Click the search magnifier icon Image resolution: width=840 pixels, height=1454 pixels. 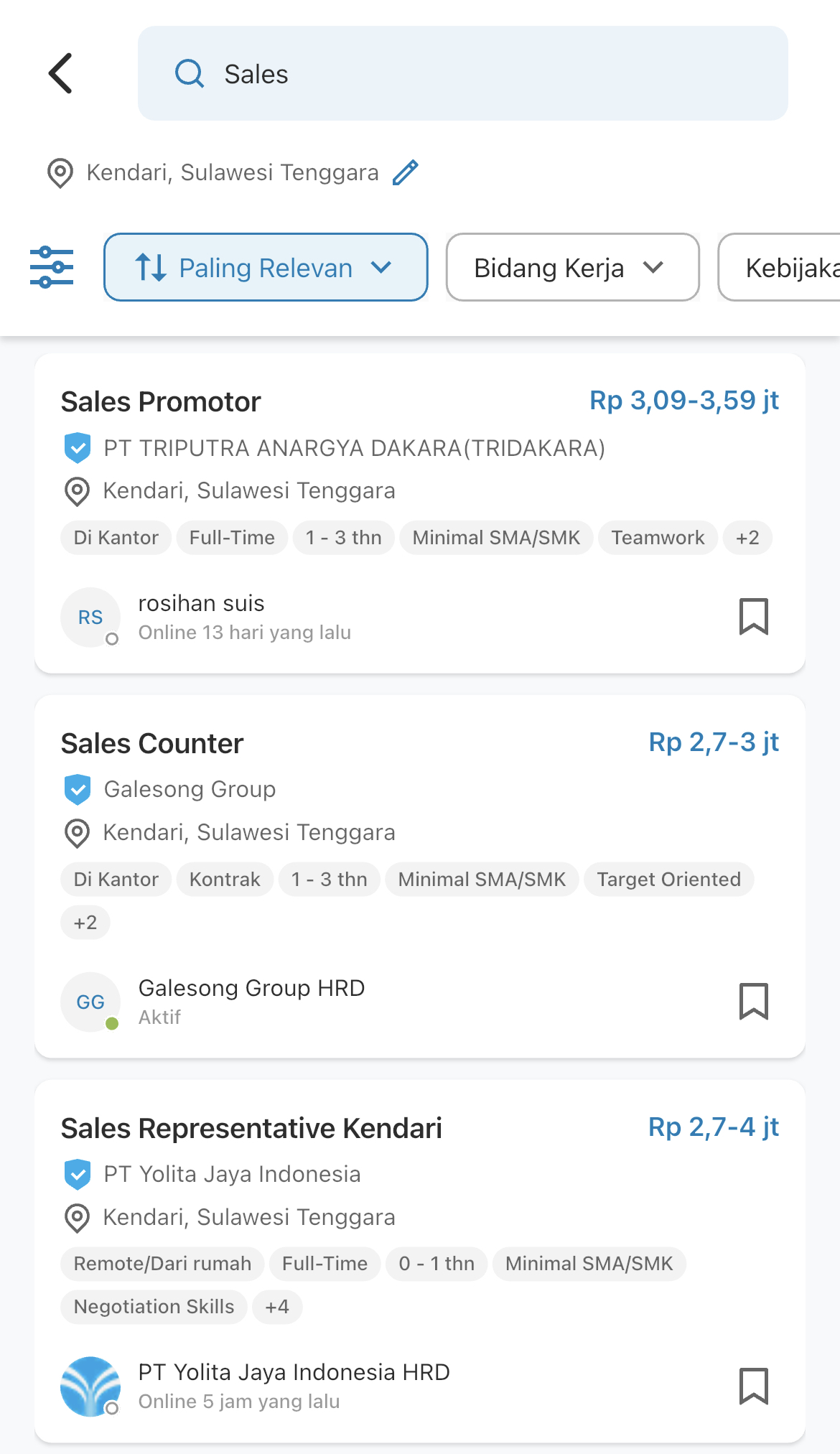click(190, 73)
